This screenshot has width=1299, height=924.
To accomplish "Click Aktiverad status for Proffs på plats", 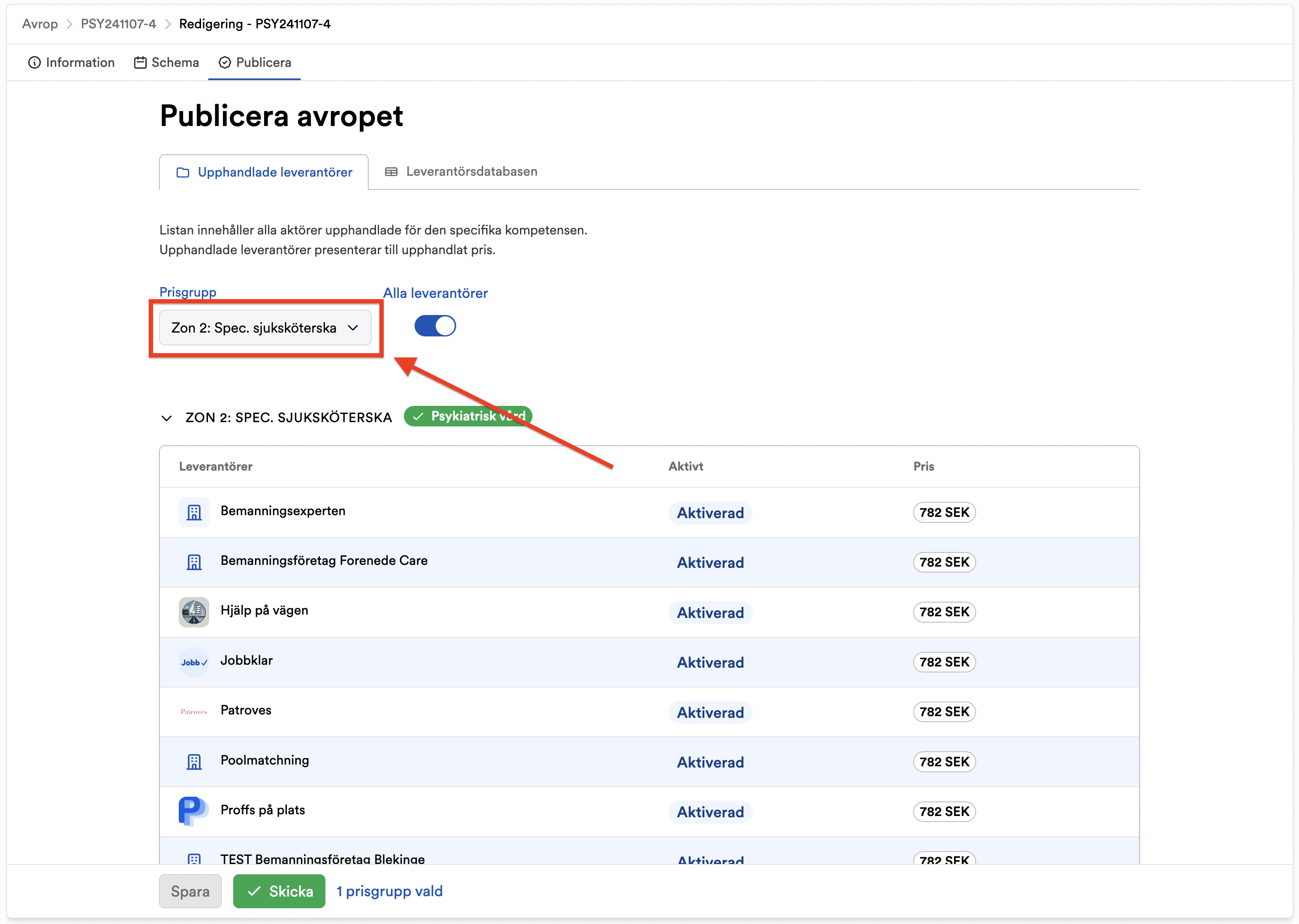I will pyautogui.click(x=710, y=812).
